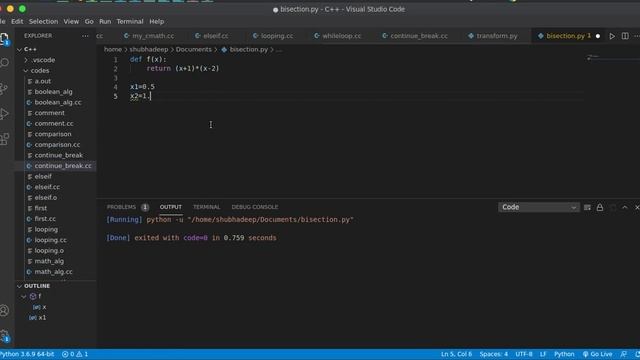Switch to Debug Console tab
Screen dimensions: 640x360
click(x=255, y=207)
